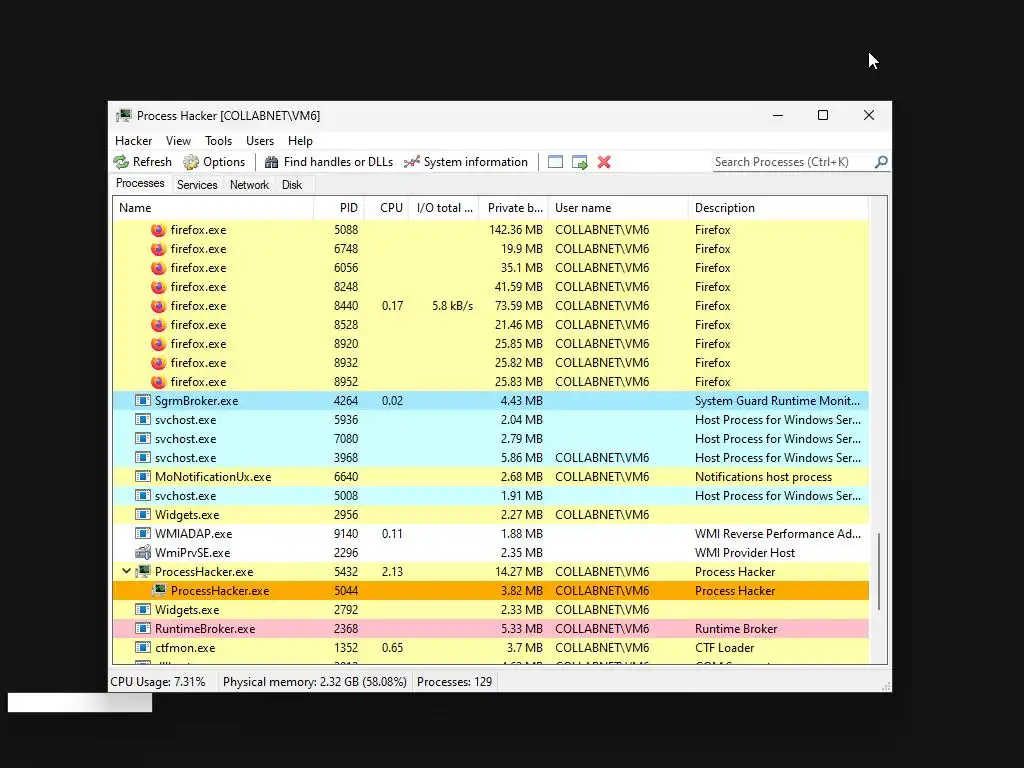Sort by User name column header
The width and height of the screenshot is (1024, 768).
(x=618, y=208)
